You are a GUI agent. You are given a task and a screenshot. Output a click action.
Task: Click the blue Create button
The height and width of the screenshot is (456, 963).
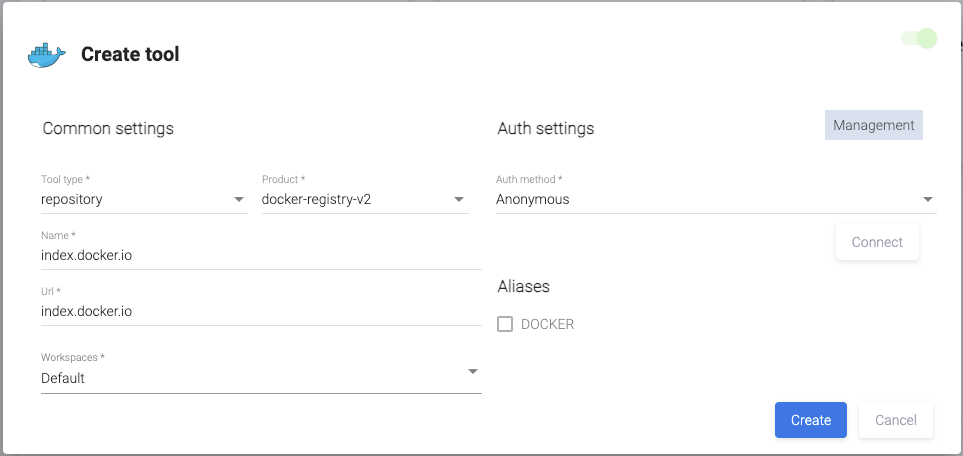click(810, 420)
